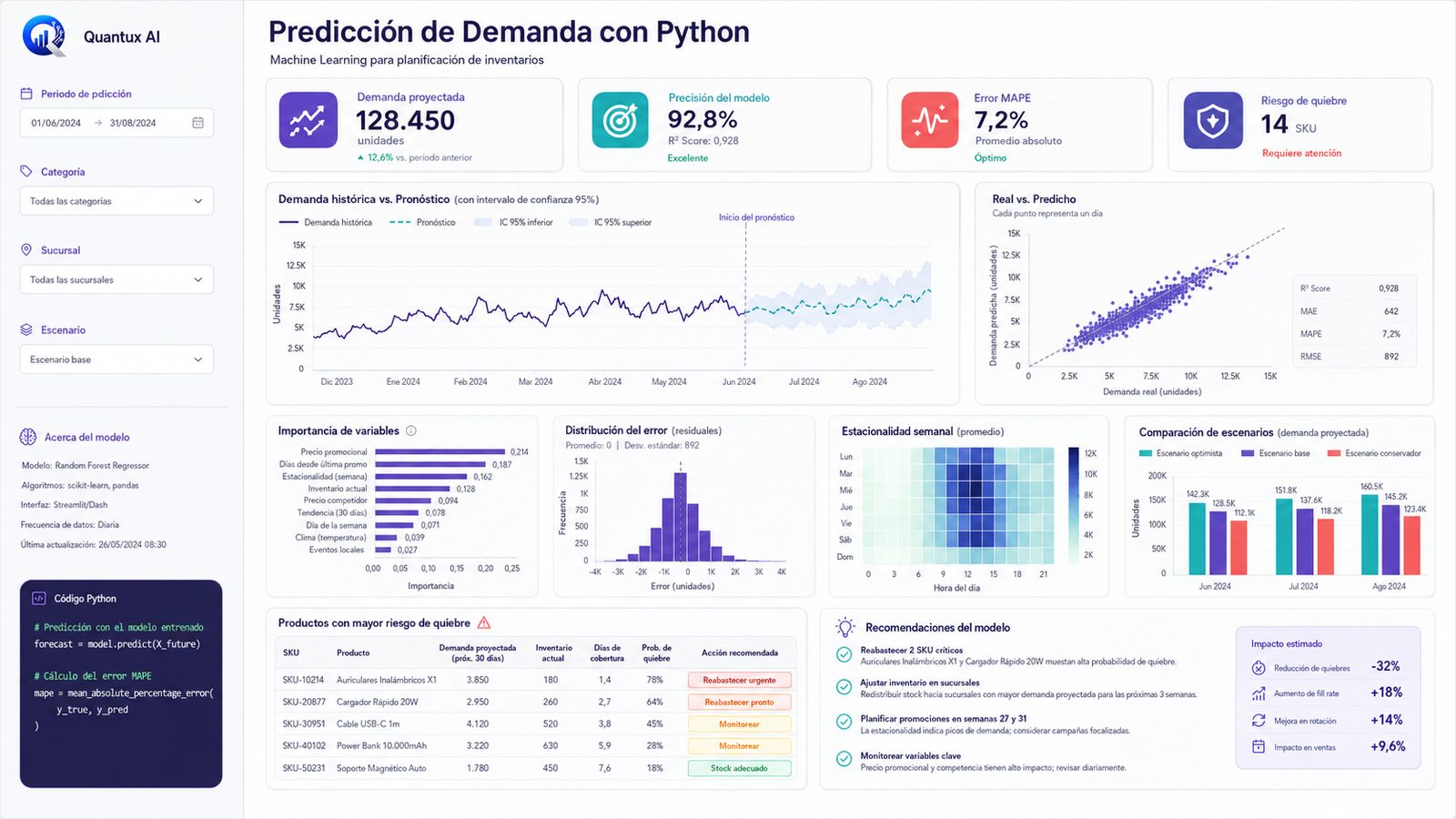Click the Acción recomendada column header
The width and height of the screenshot is (1456, 819).
point(739,652)
